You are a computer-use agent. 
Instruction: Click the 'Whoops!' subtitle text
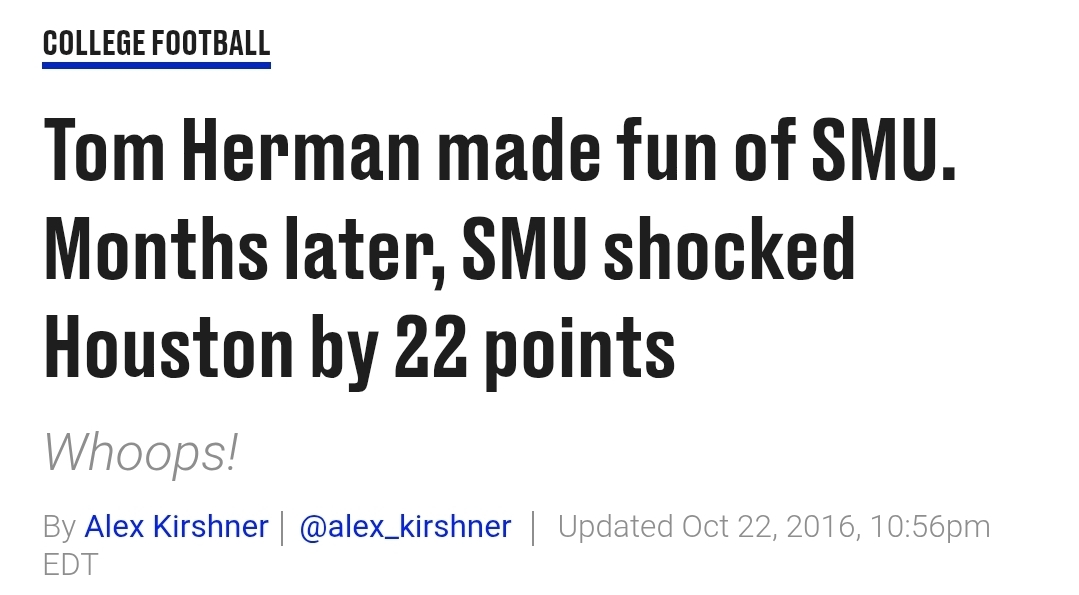[141, 453]
